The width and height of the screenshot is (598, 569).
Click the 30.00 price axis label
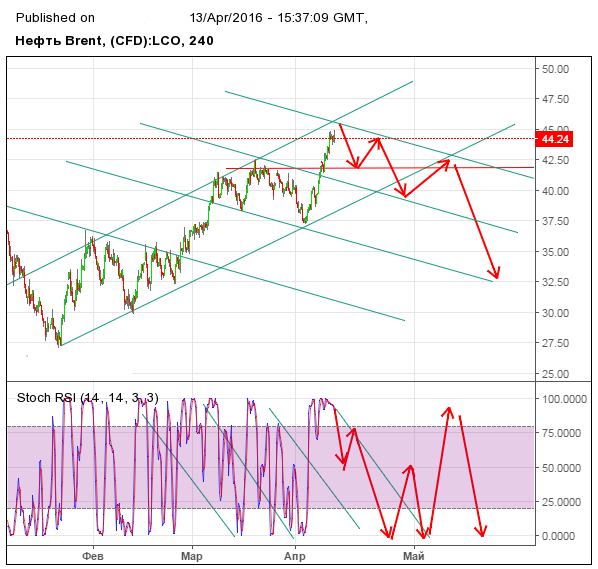(555, 313)
